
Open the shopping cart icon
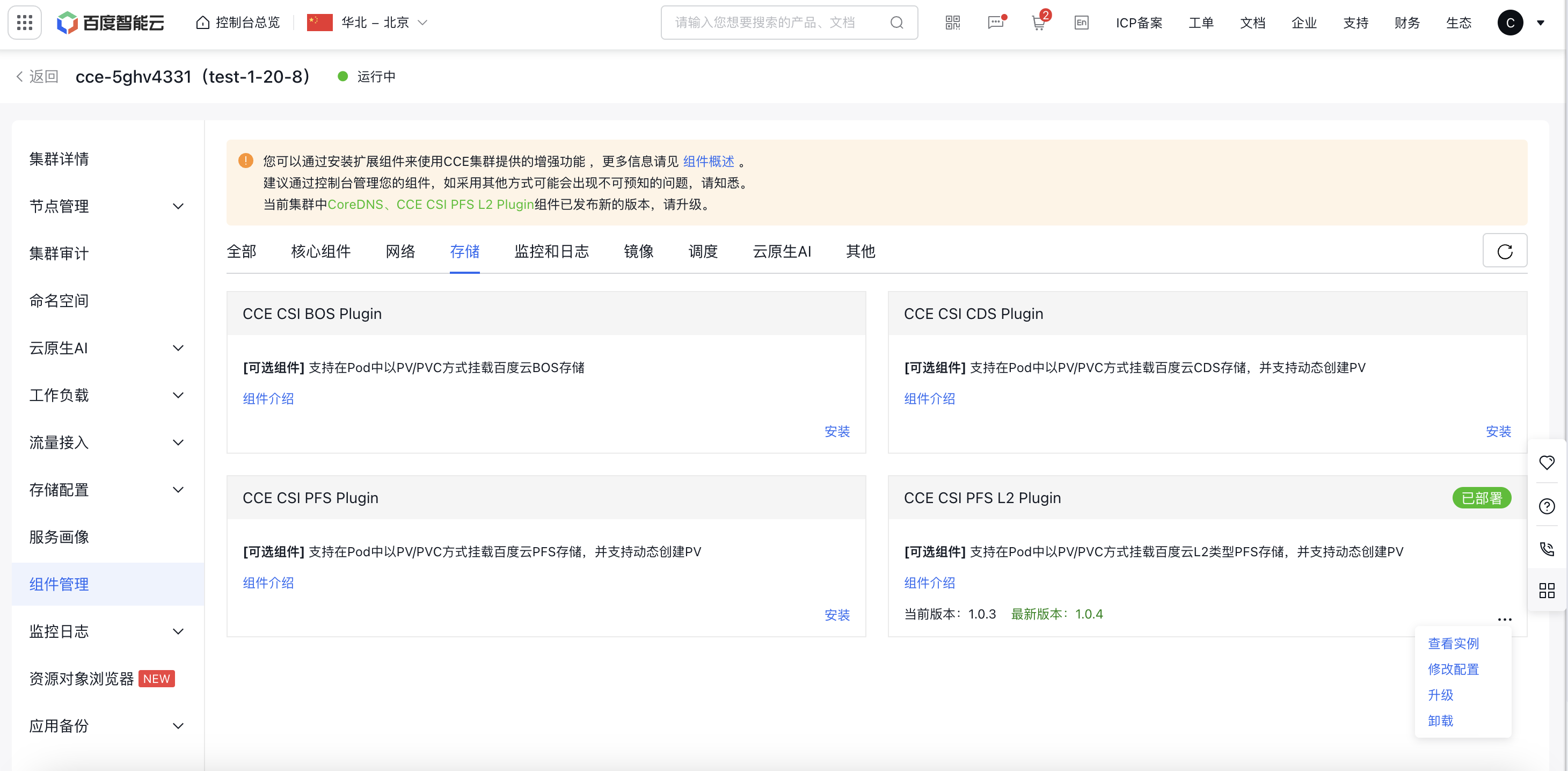coord(1039,23)
